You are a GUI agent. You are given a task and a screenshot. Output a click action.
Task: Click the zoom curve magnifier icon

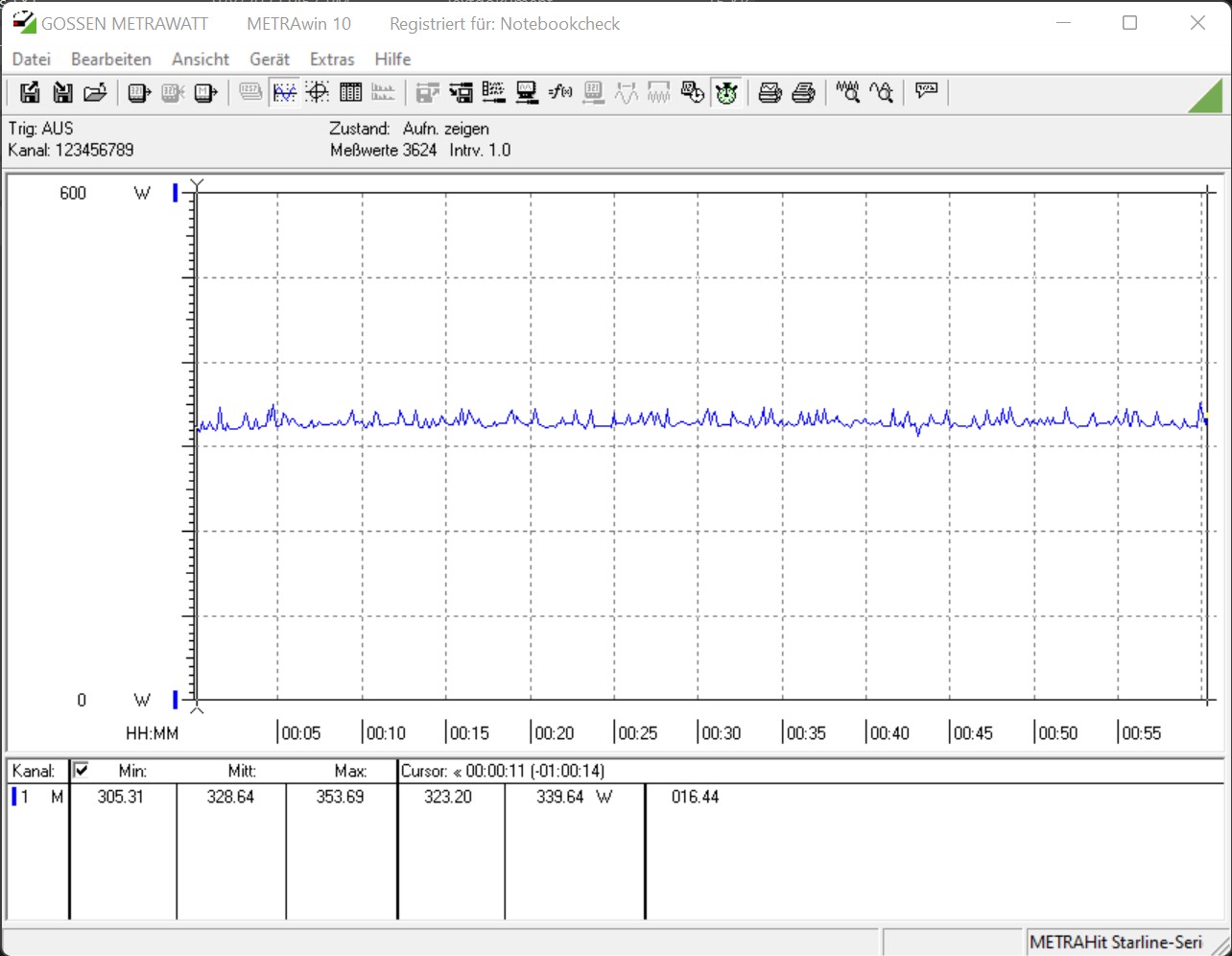pyautogui.click(x=882, y=92)
